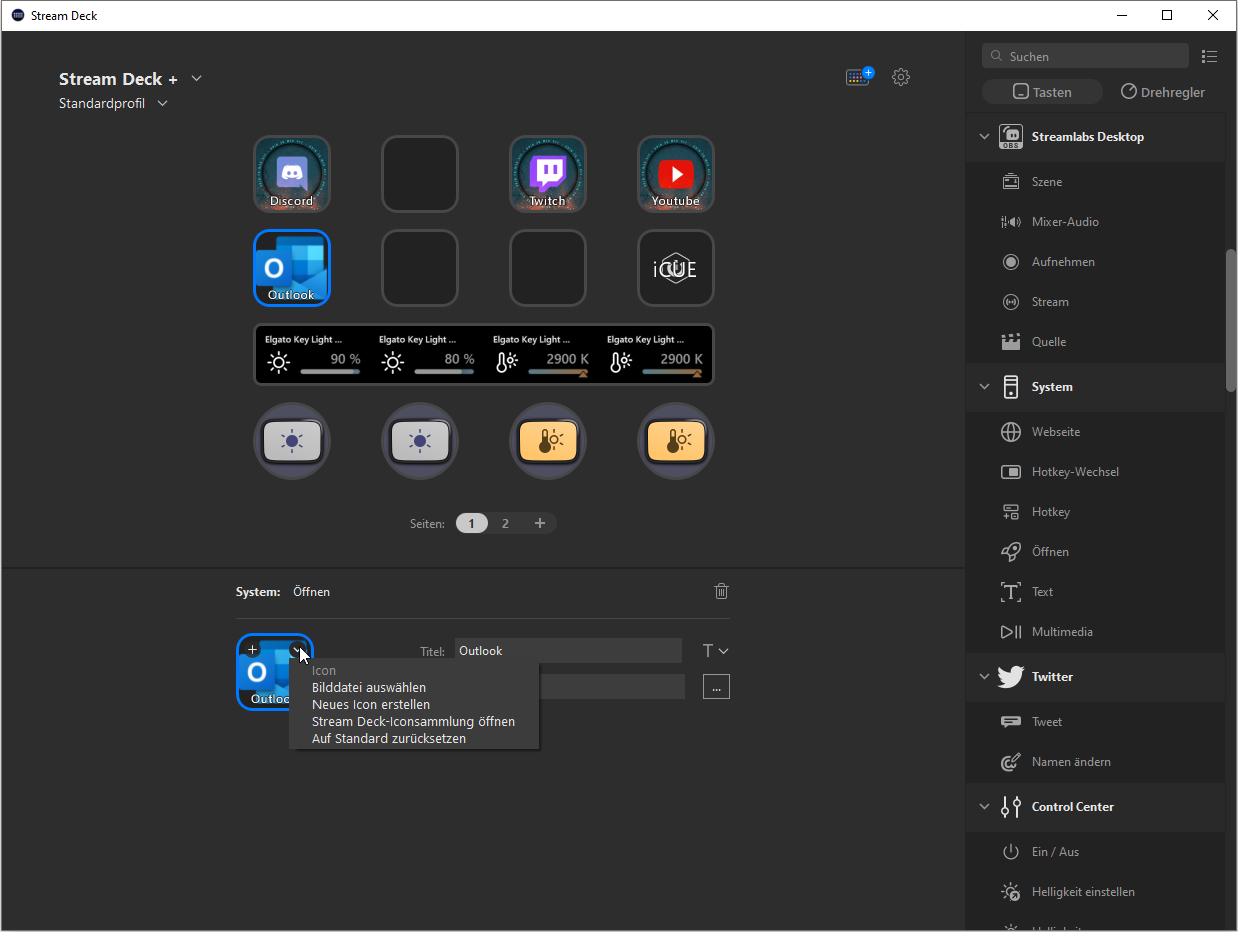Viewport: 1238px width, 932px height.
Task: Click Namen ändern action icon
Action: [1011, 762]
